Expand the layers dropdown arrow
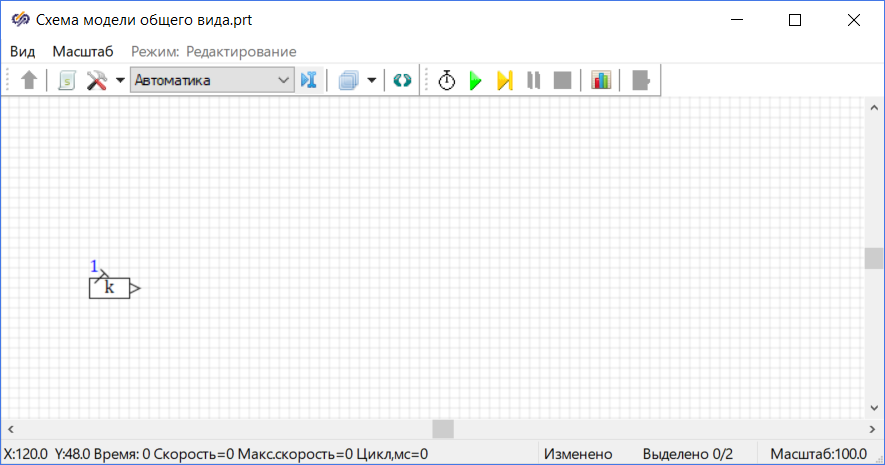 coord(371,81)
